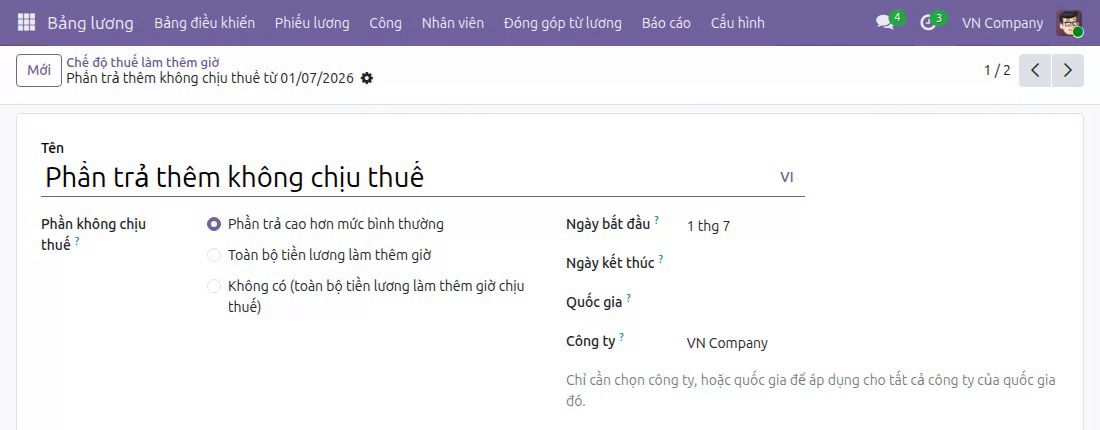Select Toàn bộ tiền lương làm thêm giờ option
Image resolution: width=1100 pixels, height=430 pixels.
pos(214,255)
